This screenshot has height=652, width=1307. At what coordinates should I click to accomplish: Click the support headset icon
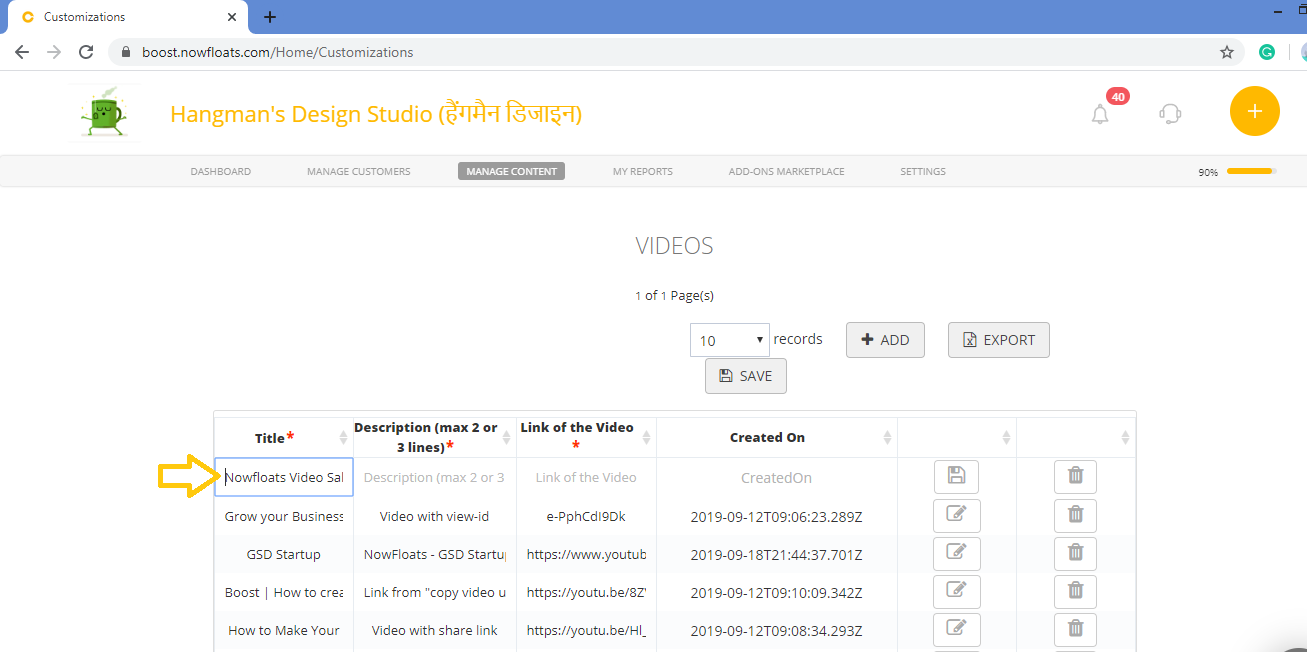[x=1170, y=113]
